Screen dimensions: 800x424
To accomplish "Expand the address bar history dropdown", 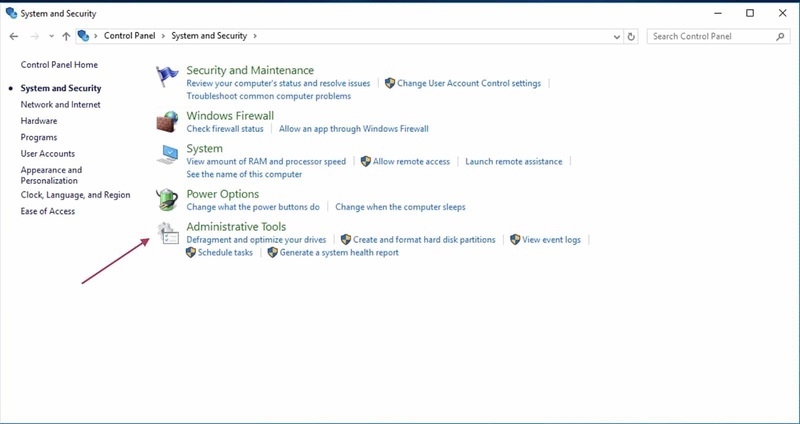I will [617, 36].
